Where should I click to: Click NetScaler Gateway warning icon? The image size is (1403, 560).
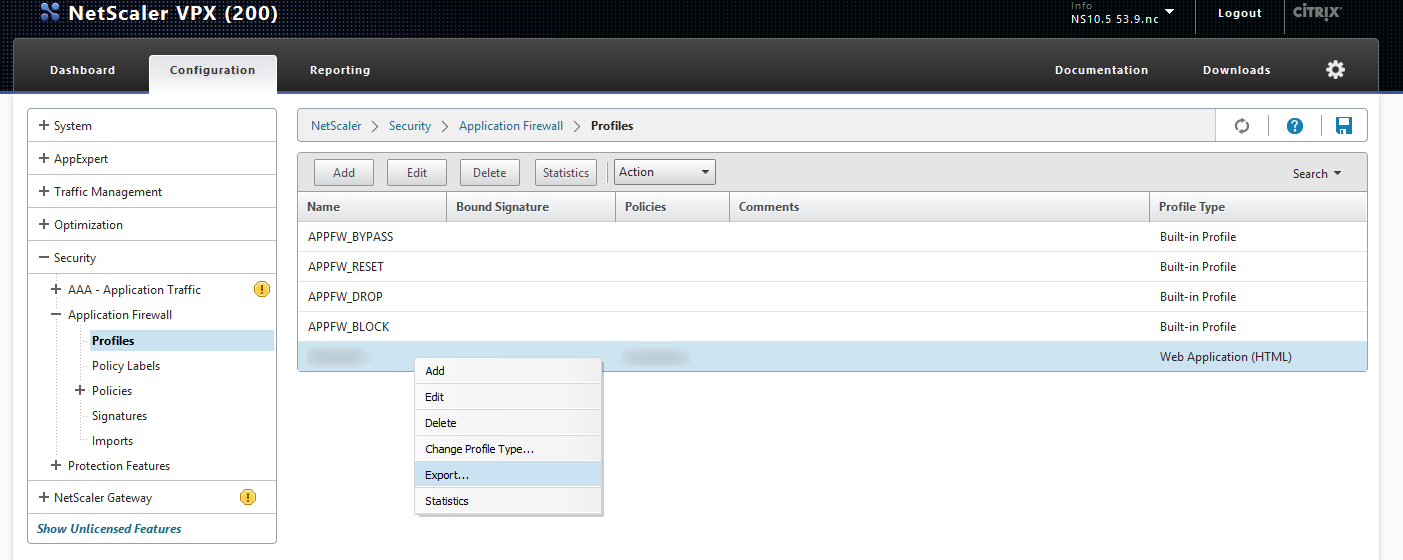pos(248,498)
